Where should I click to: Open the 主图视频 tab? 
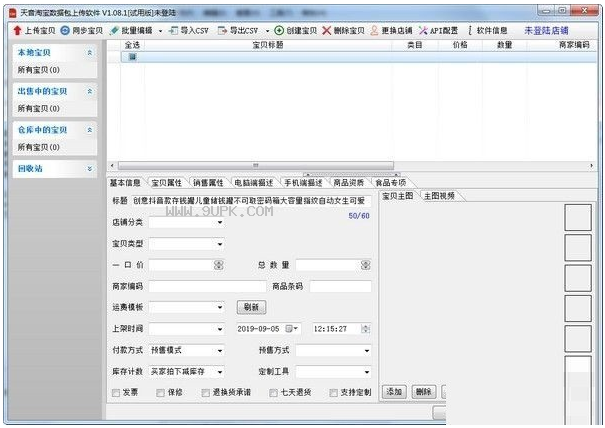pos(439,196)
